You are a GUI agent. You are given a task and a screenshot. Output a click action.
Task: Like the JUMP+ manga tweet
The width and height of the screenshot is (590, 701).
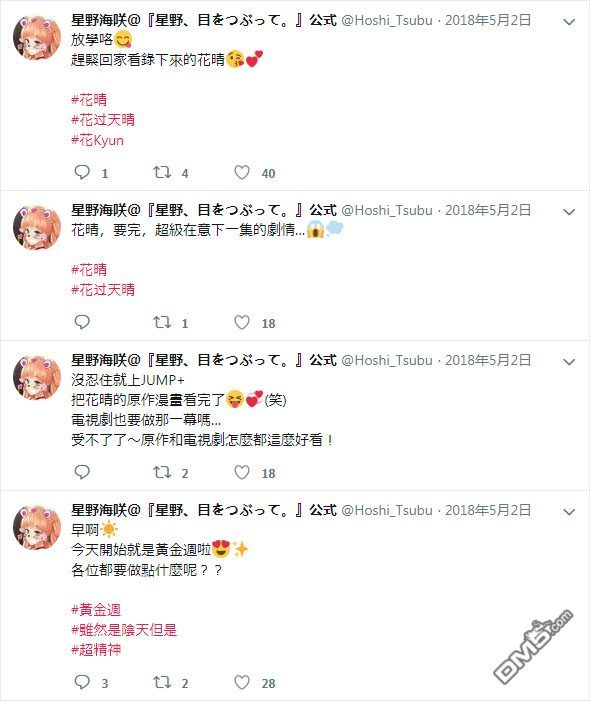pos(242,472)
